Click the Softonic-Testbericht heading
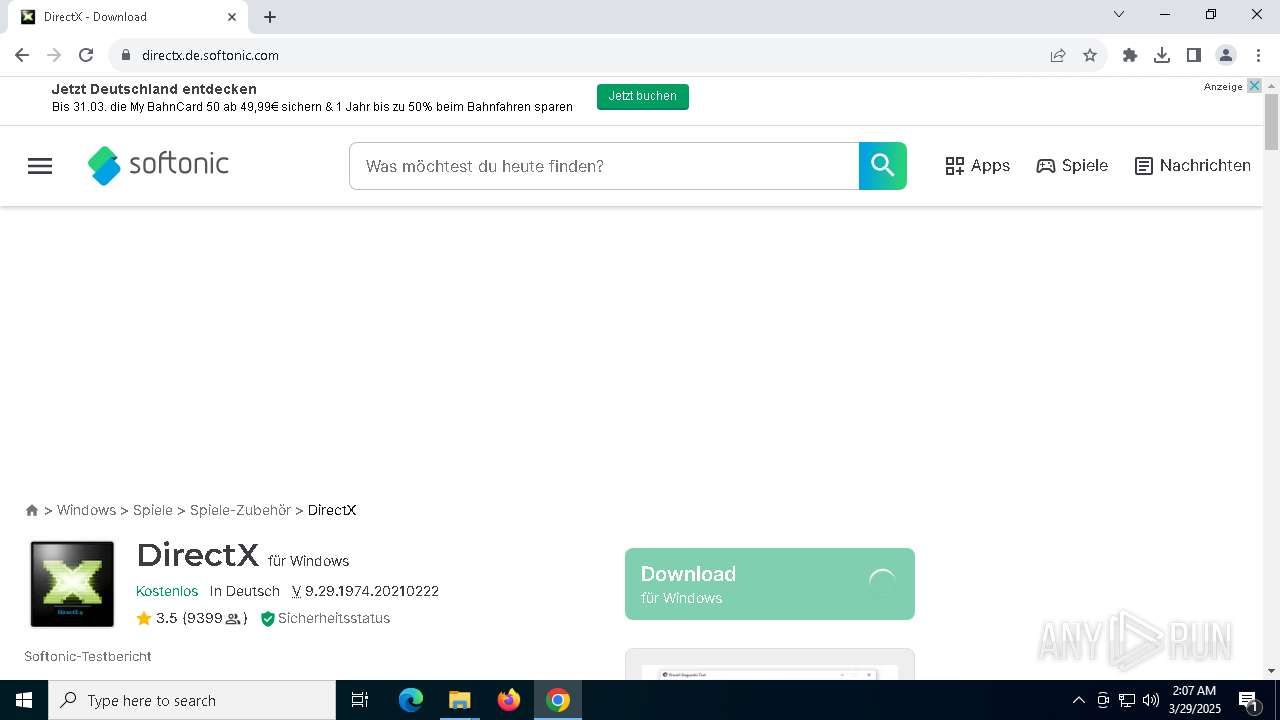Viewport: 1280px width, 720px height. pos(88,656)
